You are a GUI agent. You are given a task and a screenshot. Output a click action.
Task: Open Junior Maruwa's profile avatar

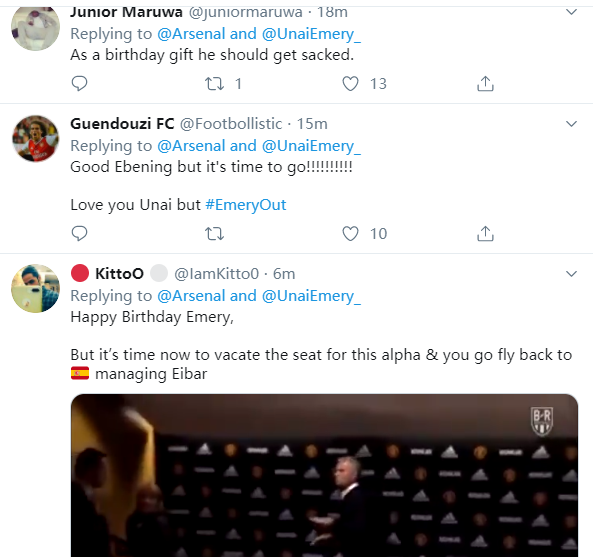click(36, 27)
